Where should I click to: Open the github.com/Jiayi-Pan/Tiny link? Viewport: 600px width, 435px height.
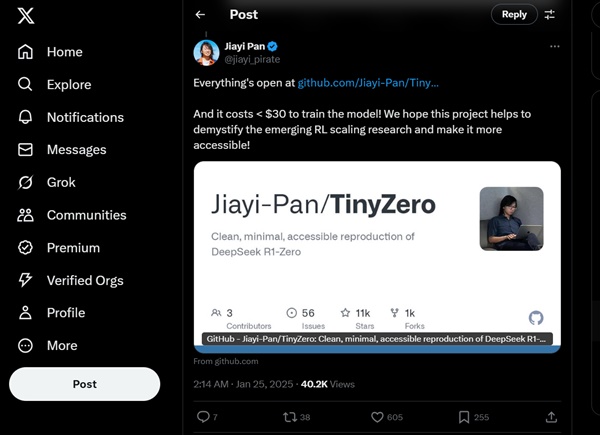point(368,83)
